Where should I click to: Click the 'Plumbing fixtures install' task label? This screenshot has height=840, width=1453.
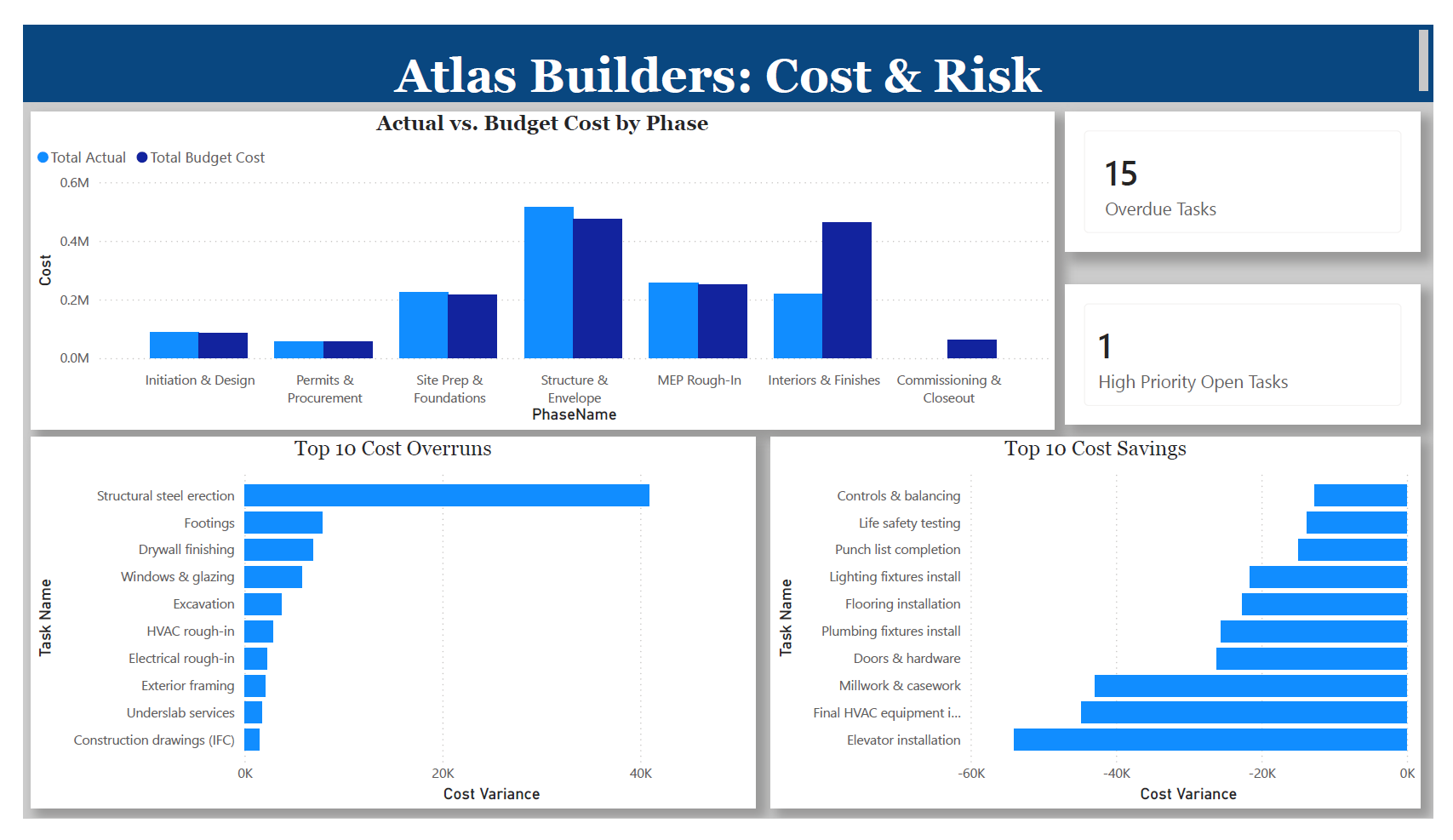click(x=890, y=631)
